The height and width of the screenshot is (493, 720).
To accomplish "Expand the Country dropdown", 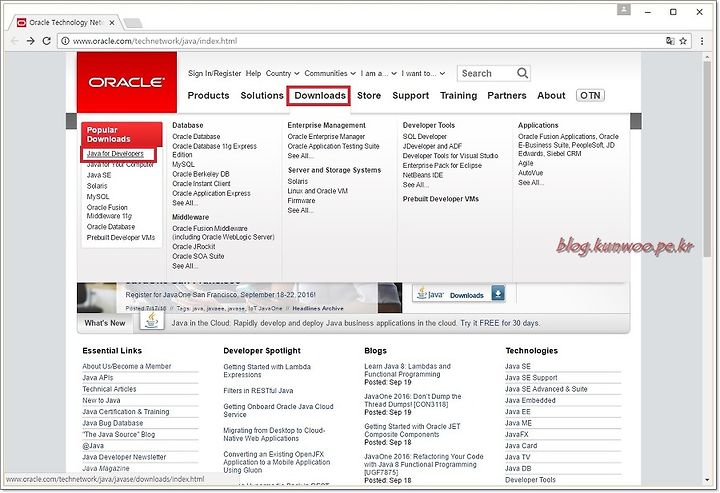I will coord(282,73).
